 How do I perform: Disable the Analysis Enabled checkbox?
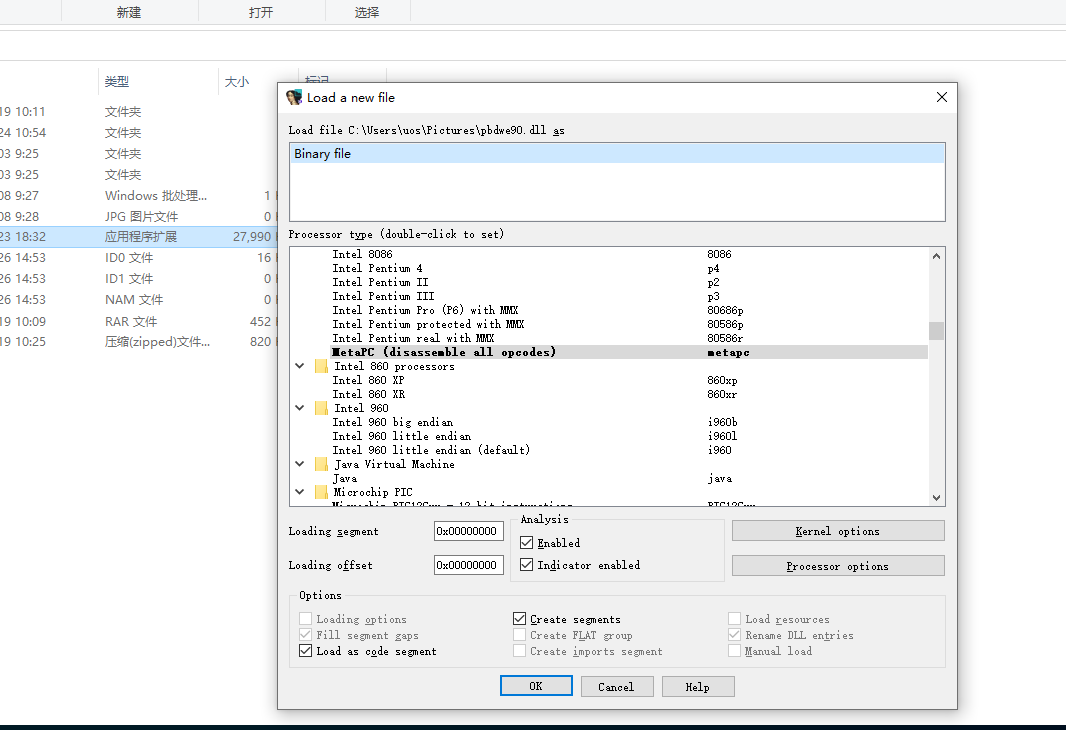click(526, 542)
